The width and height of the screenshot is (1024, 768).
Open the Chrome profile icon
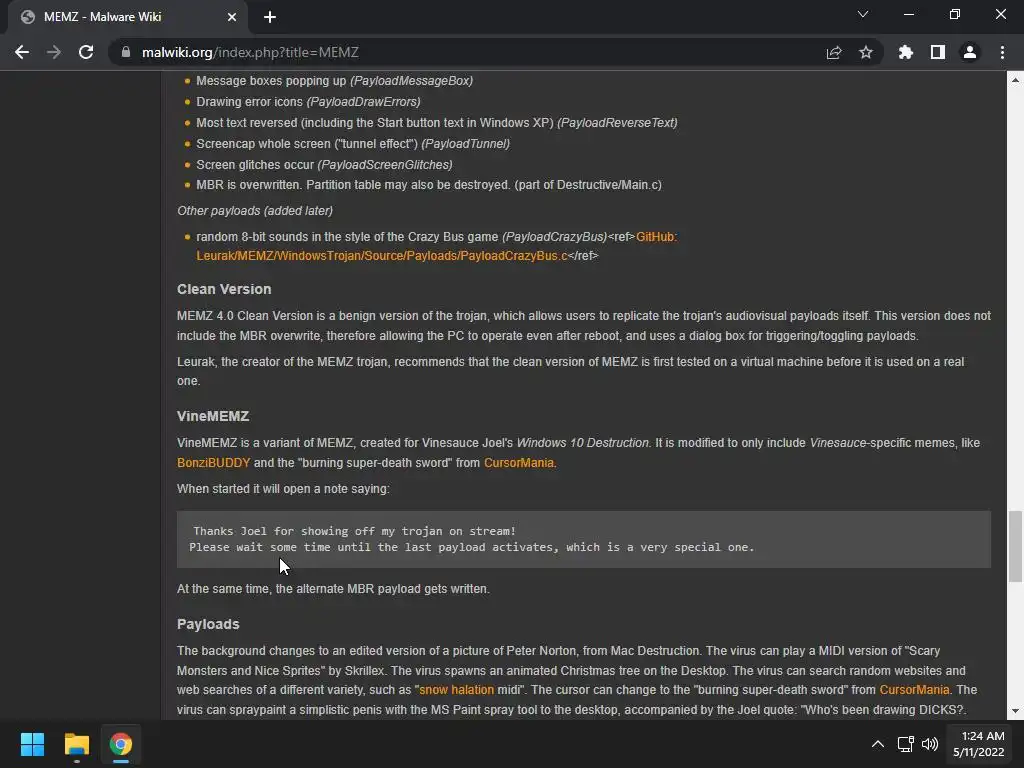pos(970,52)
